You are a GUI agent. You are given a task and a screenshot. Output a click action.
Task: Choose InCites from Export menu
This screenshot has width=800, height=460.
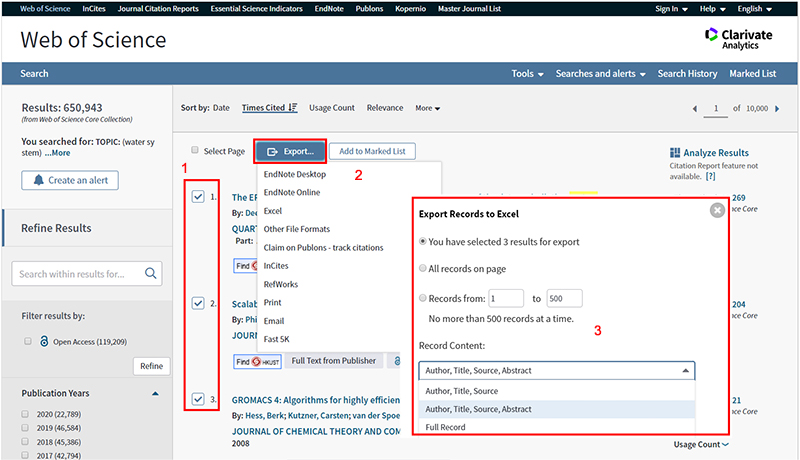[276, 266]
